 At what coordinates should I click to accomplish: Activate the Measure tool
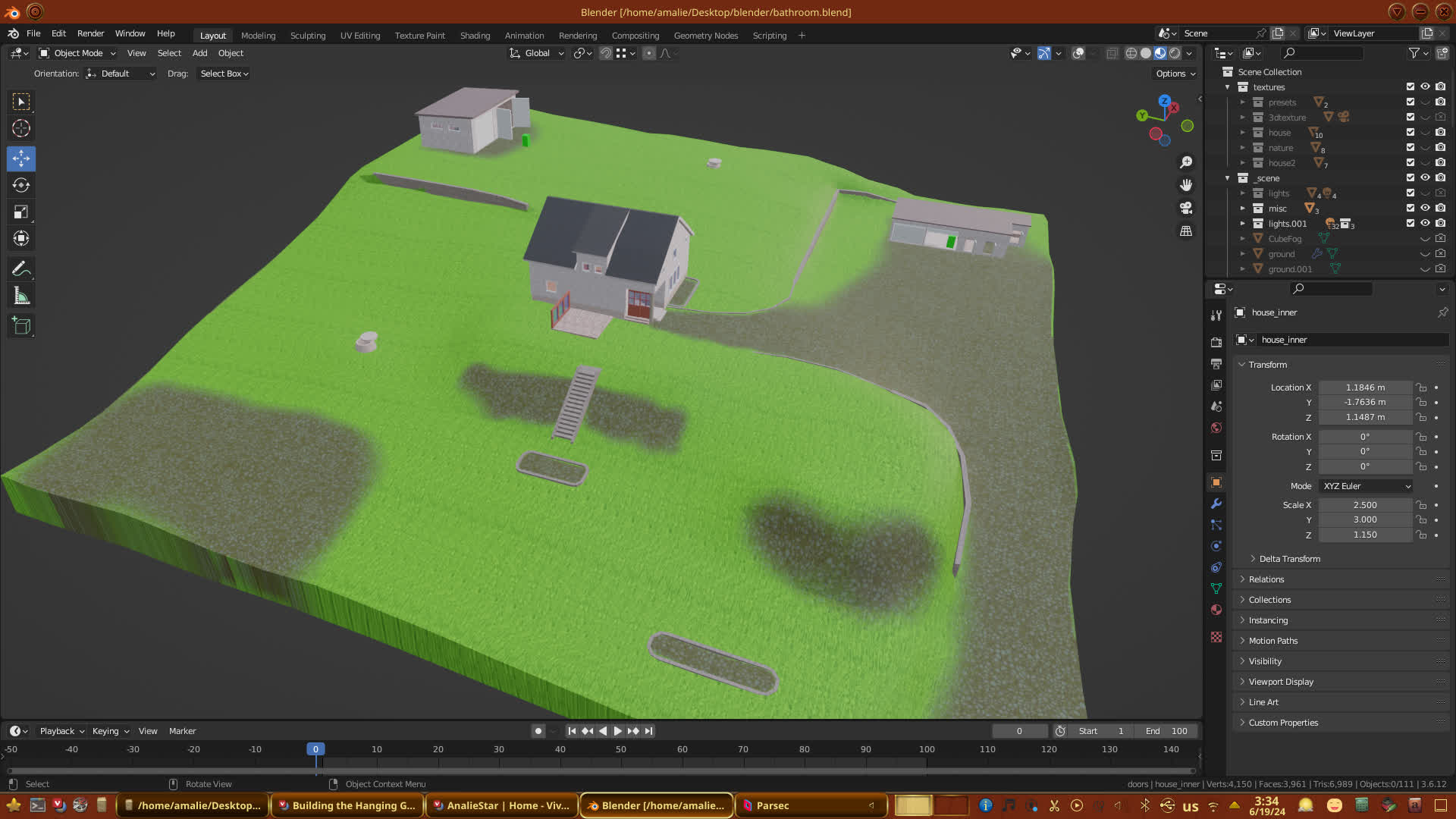pyautogui.click(x=21, y=297)
